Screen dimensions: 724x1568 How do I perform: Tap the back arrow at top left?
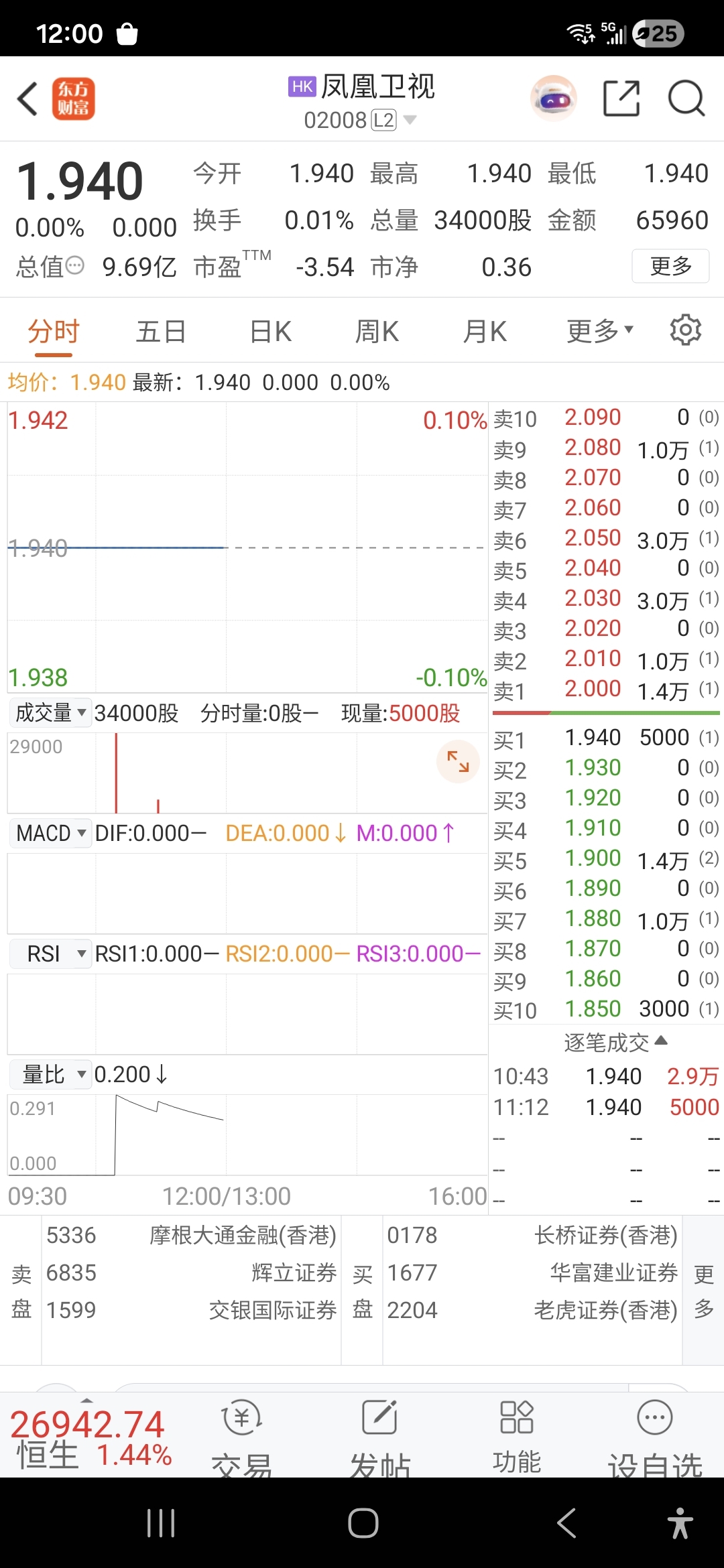coord(27,99)
